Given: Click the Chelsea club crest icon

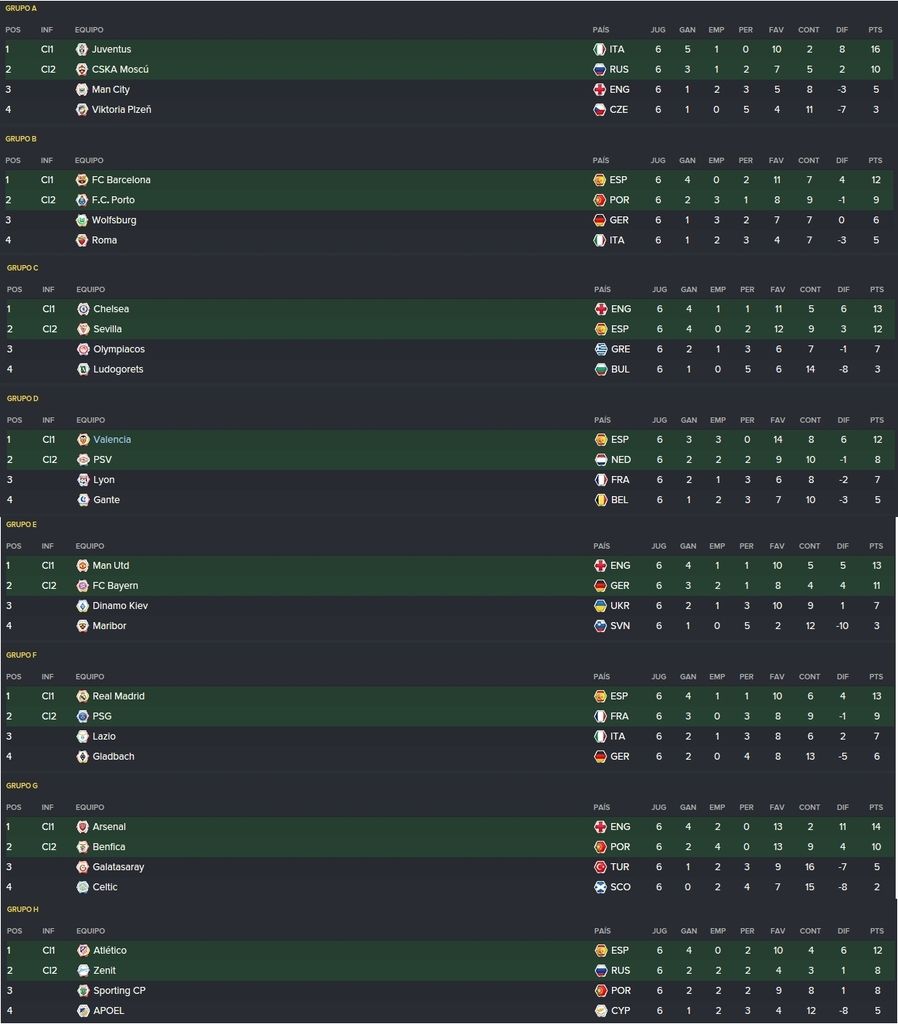Looking at the screenshot, I should tap(83, 309).
